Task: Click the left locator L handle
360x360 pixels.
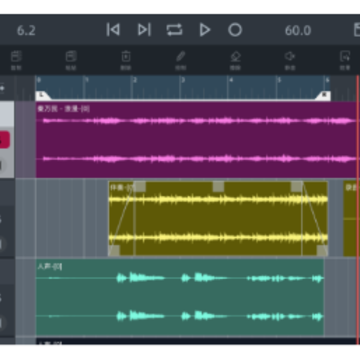Action: [43, 96]
